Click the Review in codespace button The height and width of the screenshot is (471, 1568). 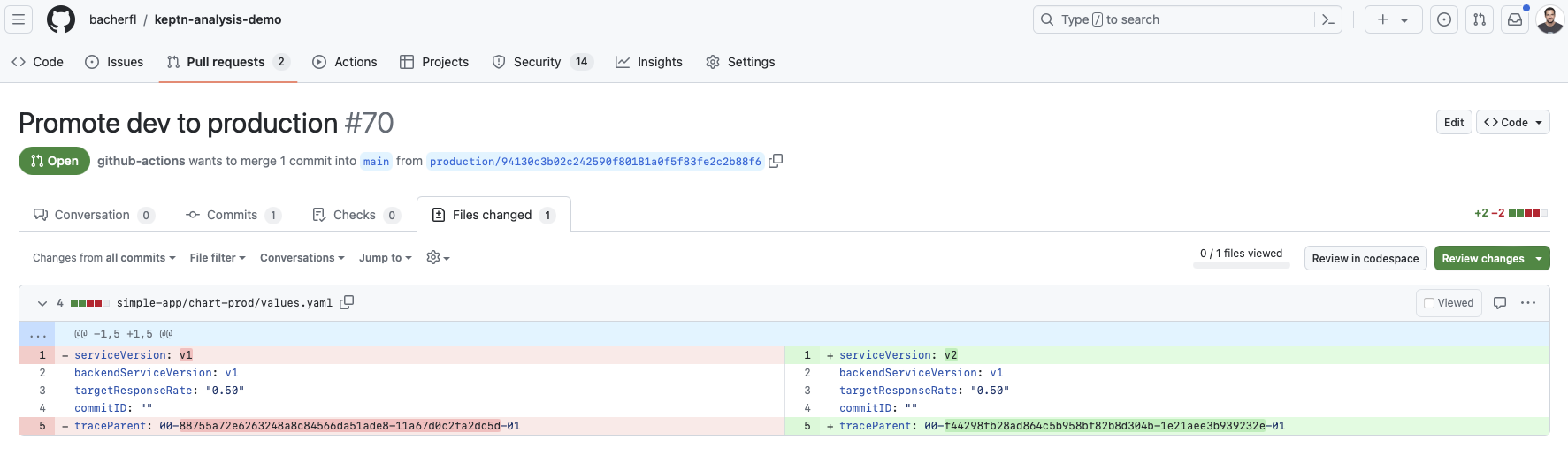[x=1365, y=258]
